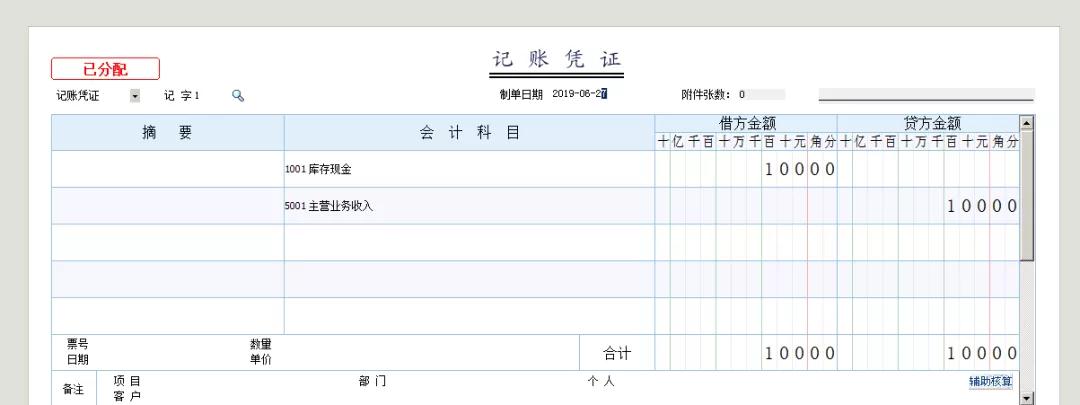Click the 备注 label cell
This screenshot has height=405, width=1080.
click(74, 389)
